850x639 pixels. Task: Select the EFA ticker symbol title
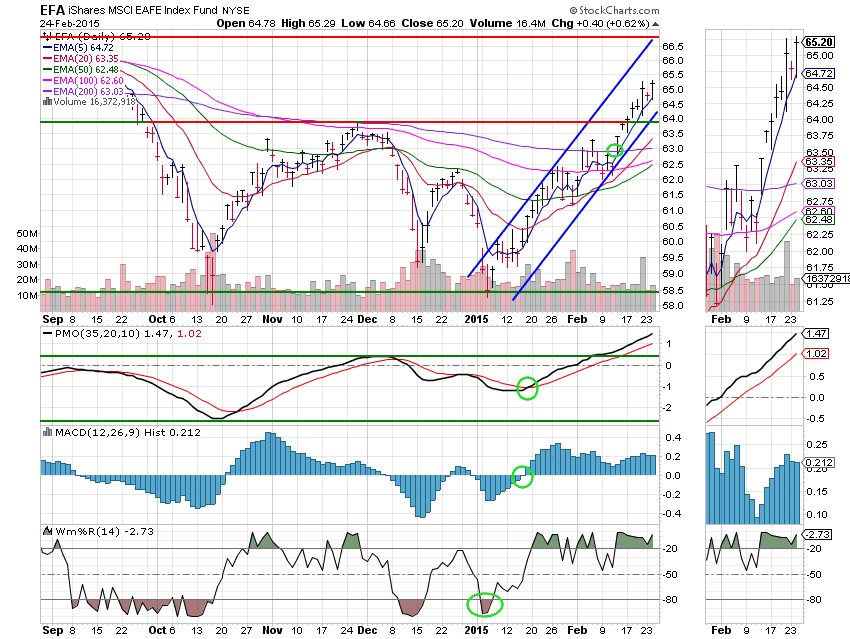tap(53, 10)
